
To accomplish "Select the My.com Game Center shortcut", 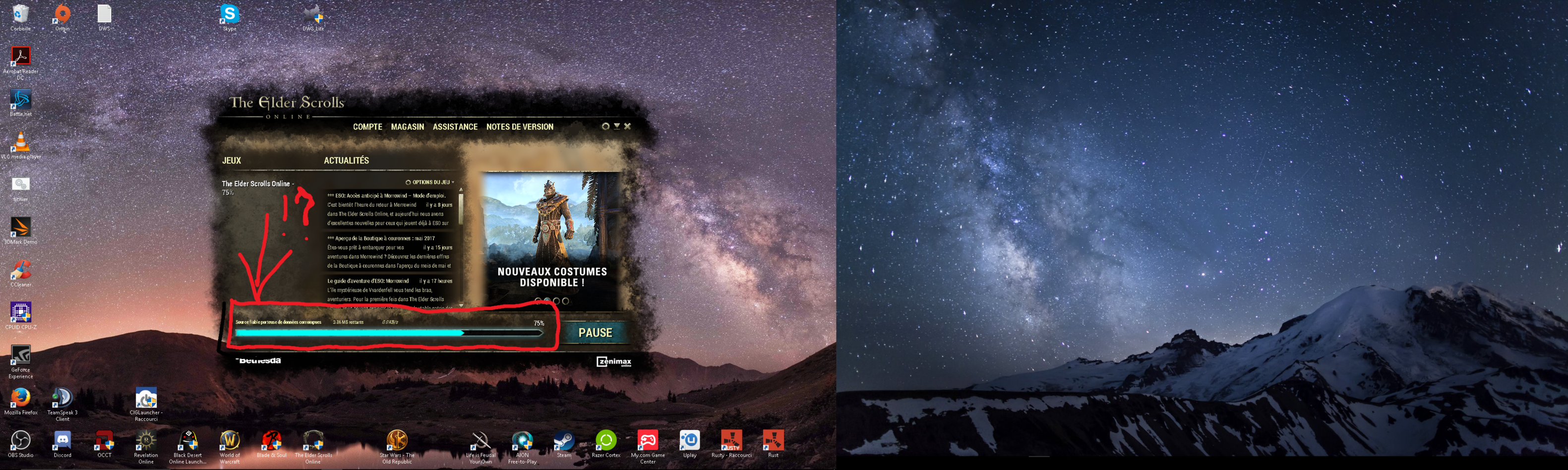I will [648, 448].
